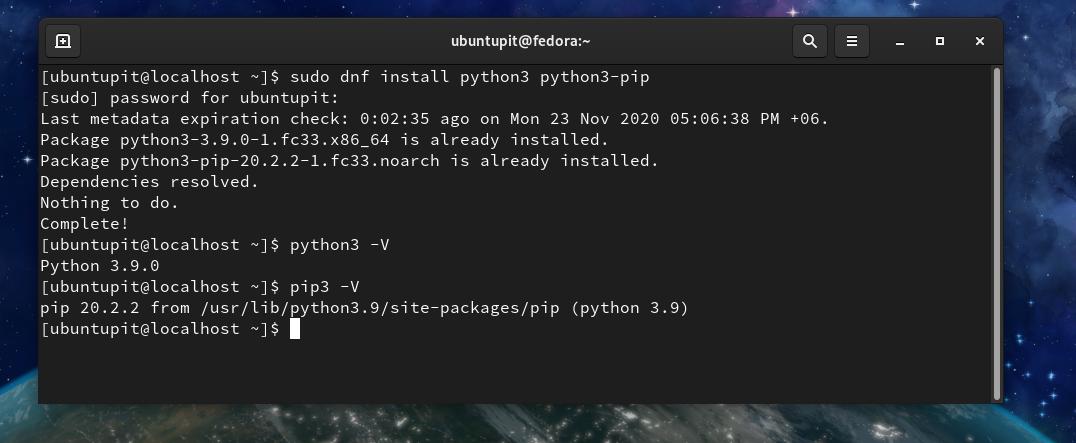Click the python3-3.9.0 already installed line
Screen dimensions: 1076x443
pos(324,140)
